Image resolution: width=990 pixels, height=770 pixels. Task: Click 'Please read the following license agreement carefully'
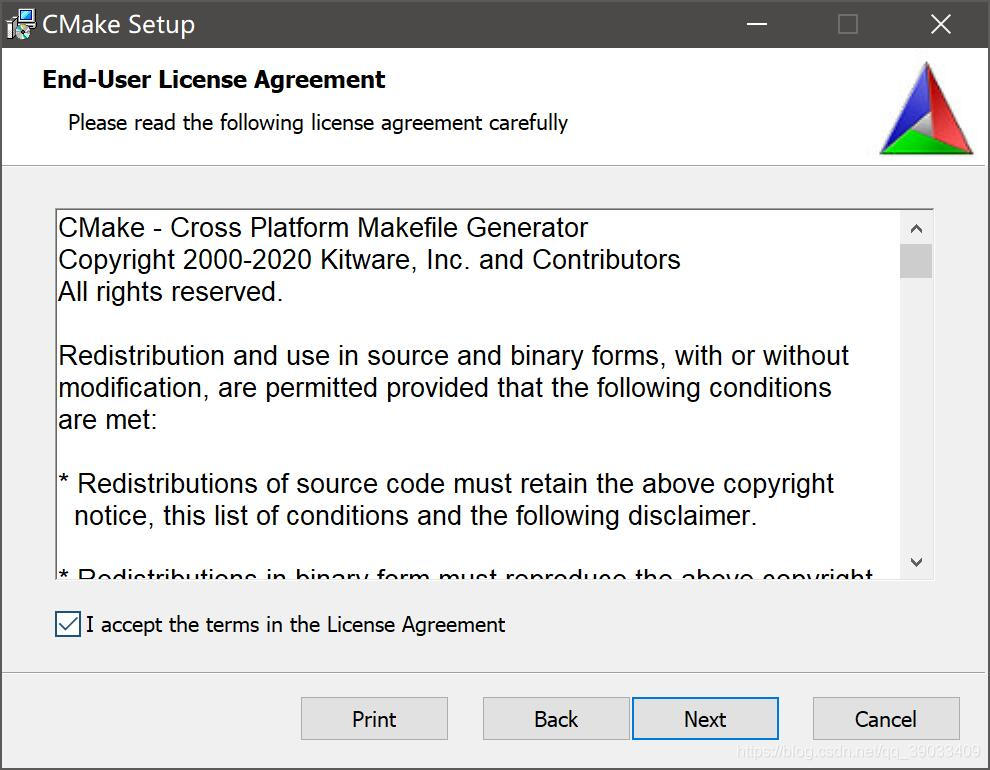click(x=318, y=122)
